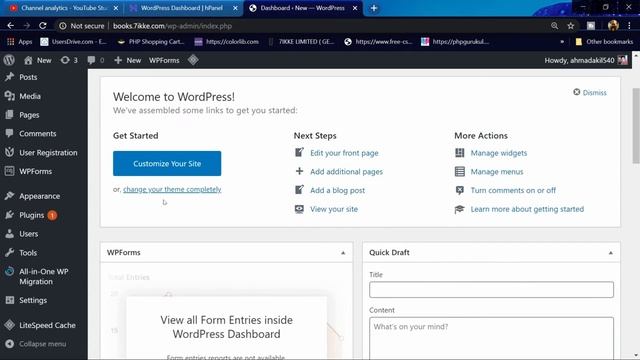Go back in browser history

11,26
